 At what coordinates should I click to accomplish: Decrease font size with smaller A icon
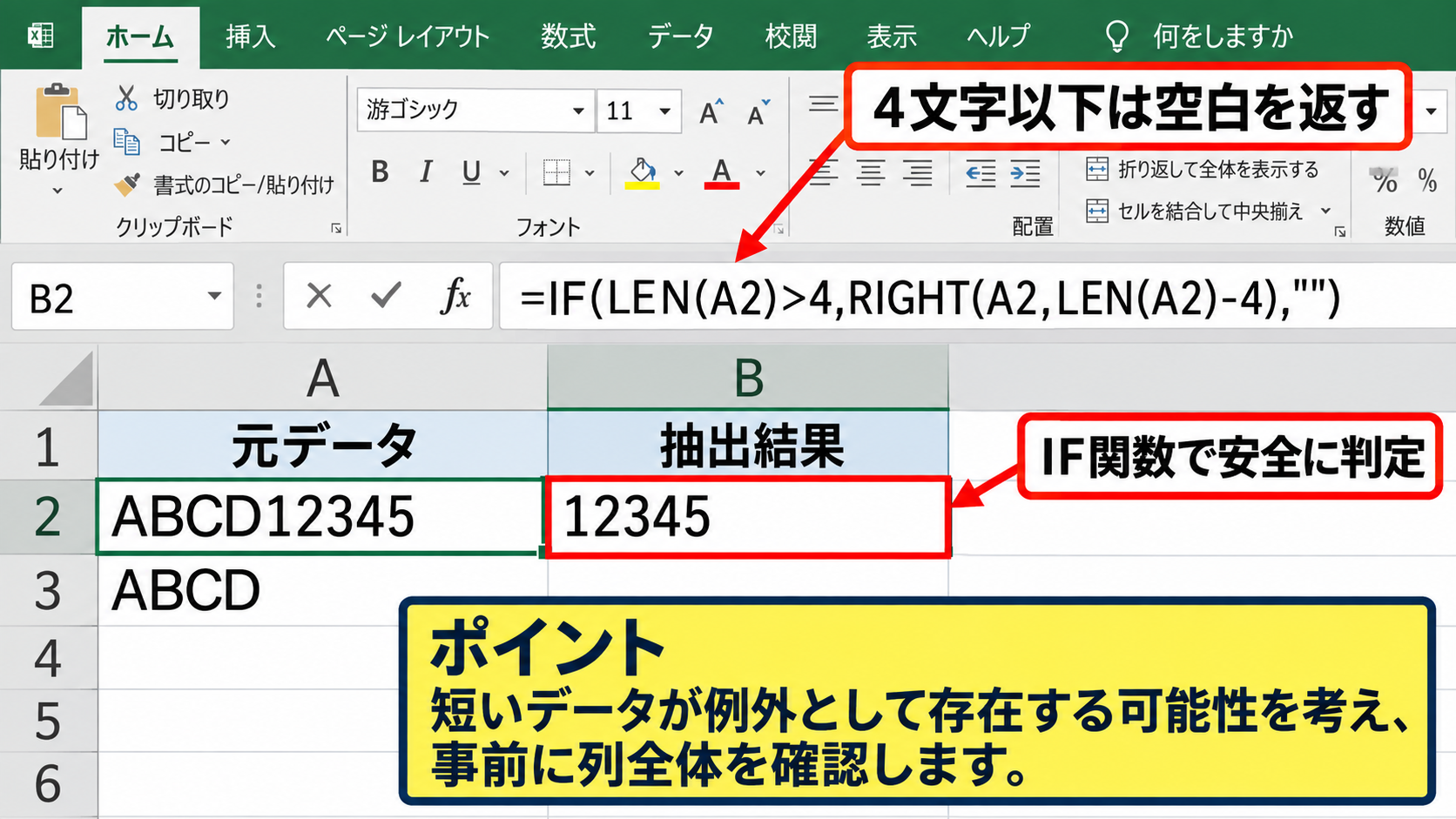click(x=758, y=111)
